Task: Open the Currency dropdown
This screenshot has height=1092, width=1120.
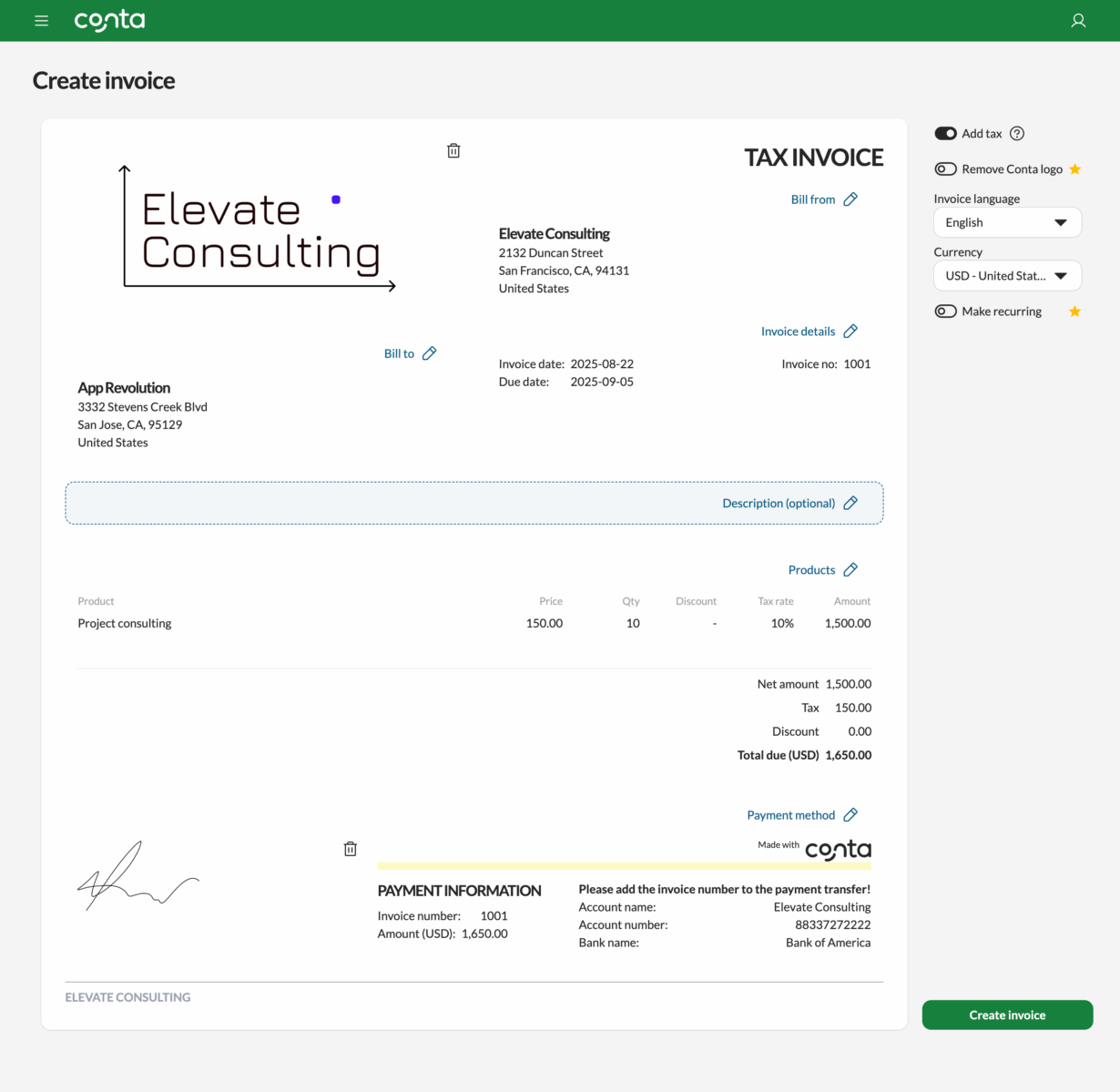Action: pyautogui.click(x=1007, y=276)
